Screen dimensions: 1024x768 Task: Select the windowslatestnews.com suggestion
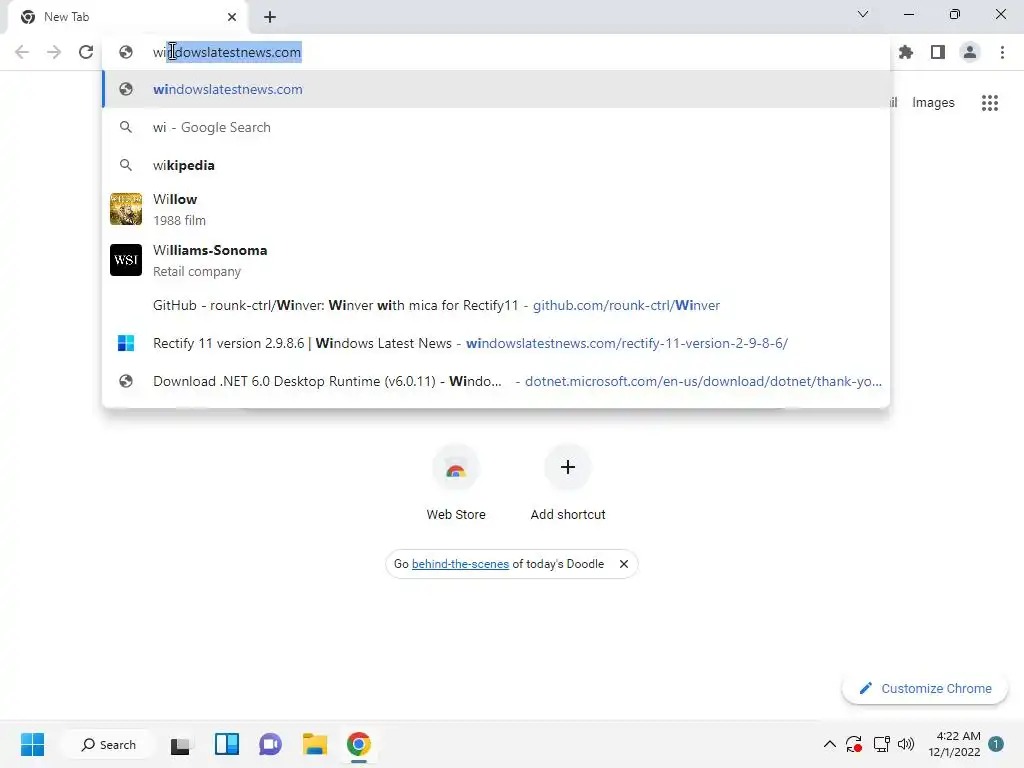pos(496,89)
